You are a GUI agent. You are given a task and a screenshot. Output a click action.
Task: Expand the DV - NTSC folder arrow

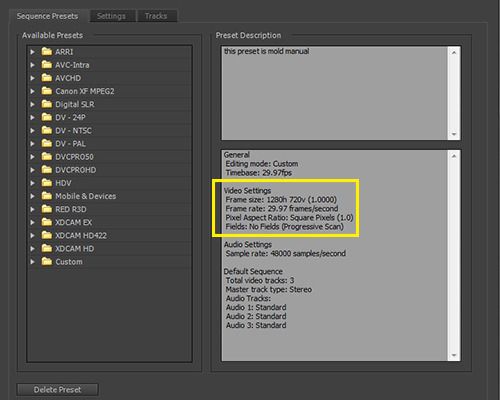[32, 130]
